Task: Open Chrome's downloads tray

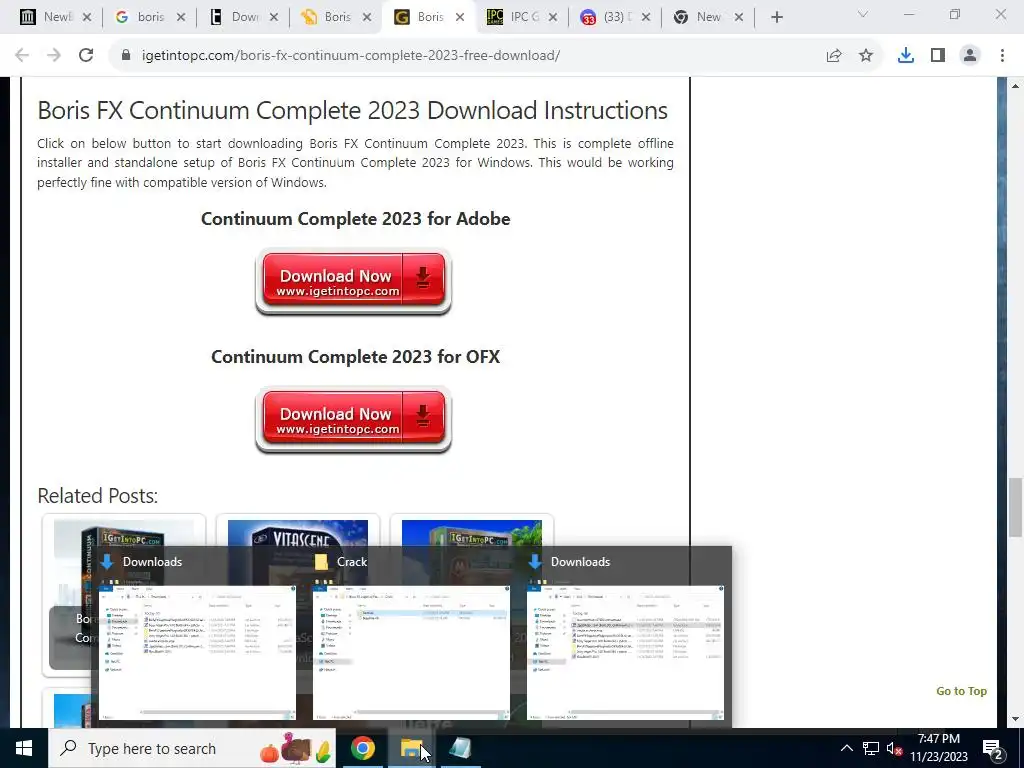Action: point(906,56)
